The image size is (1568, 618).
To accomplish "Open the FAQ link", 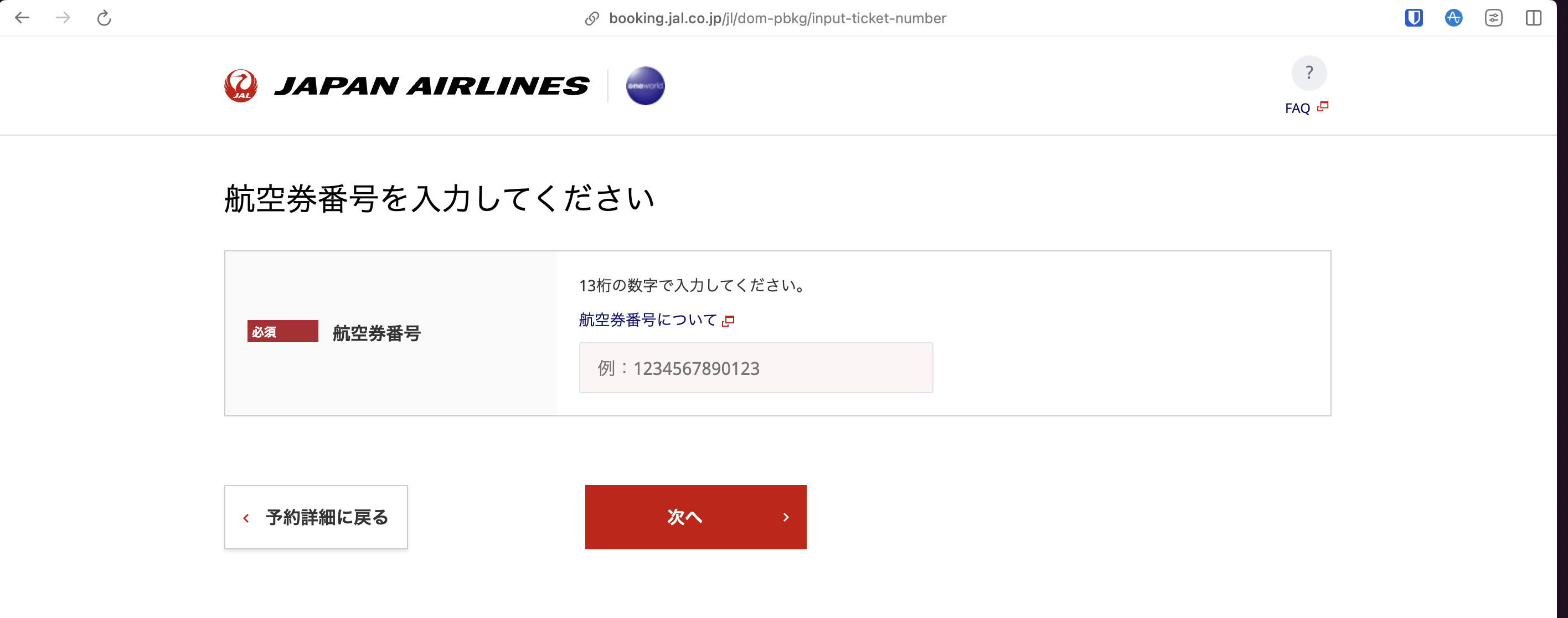I will (1297, 109).
